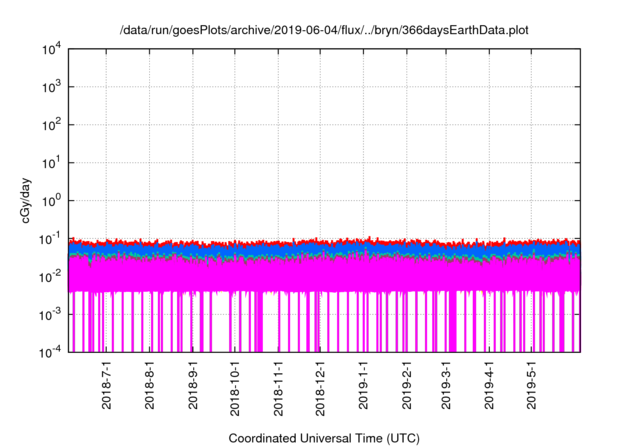Click the 10^4 y-axis tick label
This screenshot has height=448, width=640.
tap(52, 50)
